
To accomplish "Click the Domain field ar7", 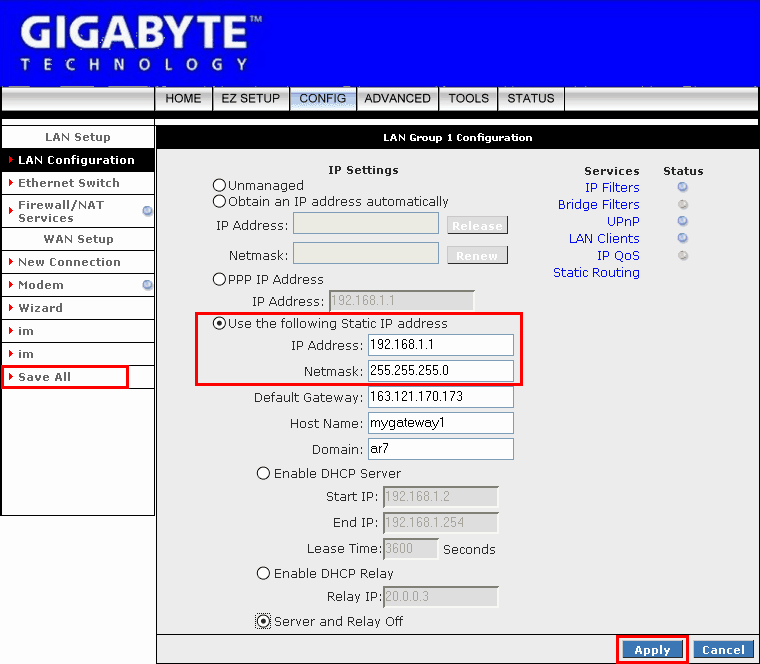I will point(441,449).
